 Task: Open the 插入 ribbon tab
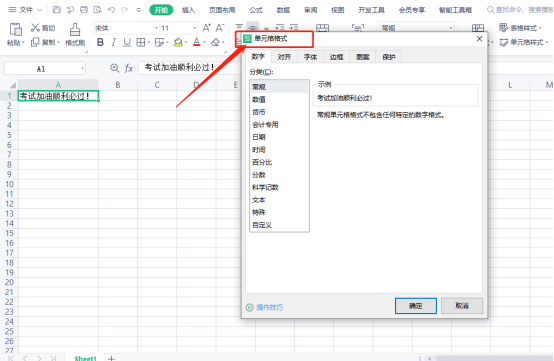[x=188, y=10]
